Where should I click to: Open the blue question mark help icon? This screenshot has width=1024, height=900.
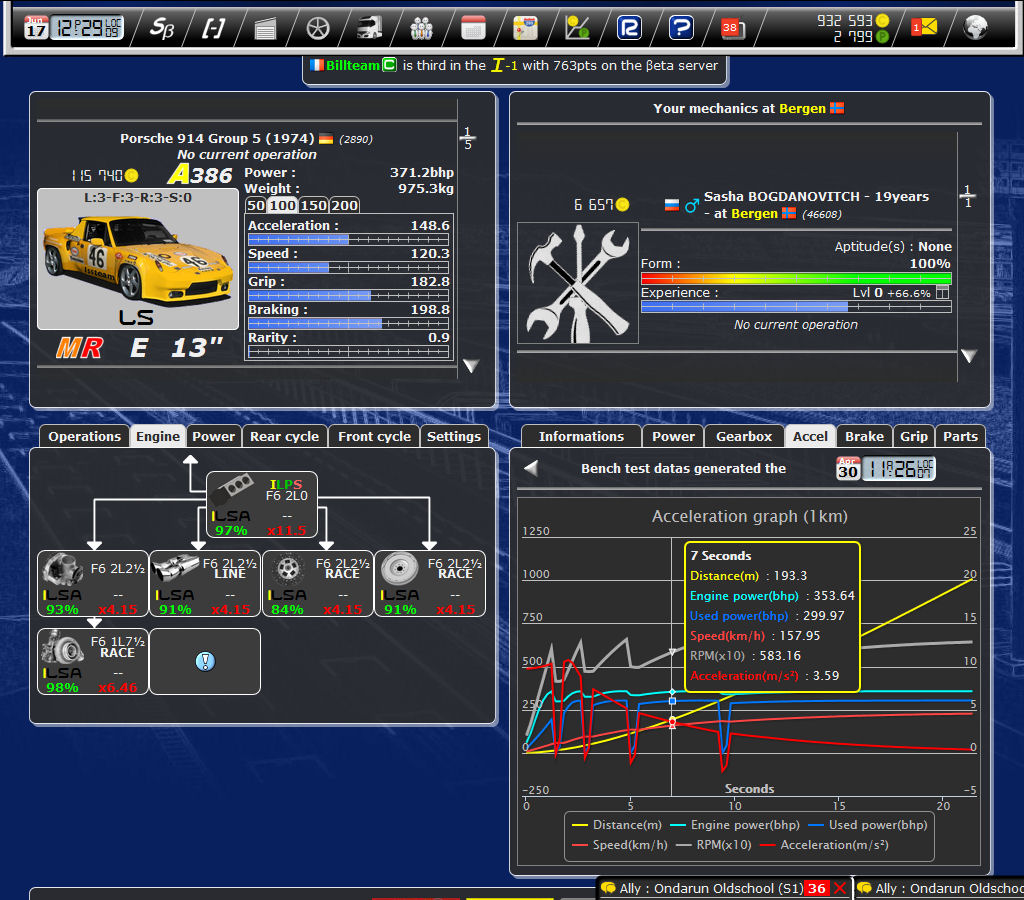point(681,28)
